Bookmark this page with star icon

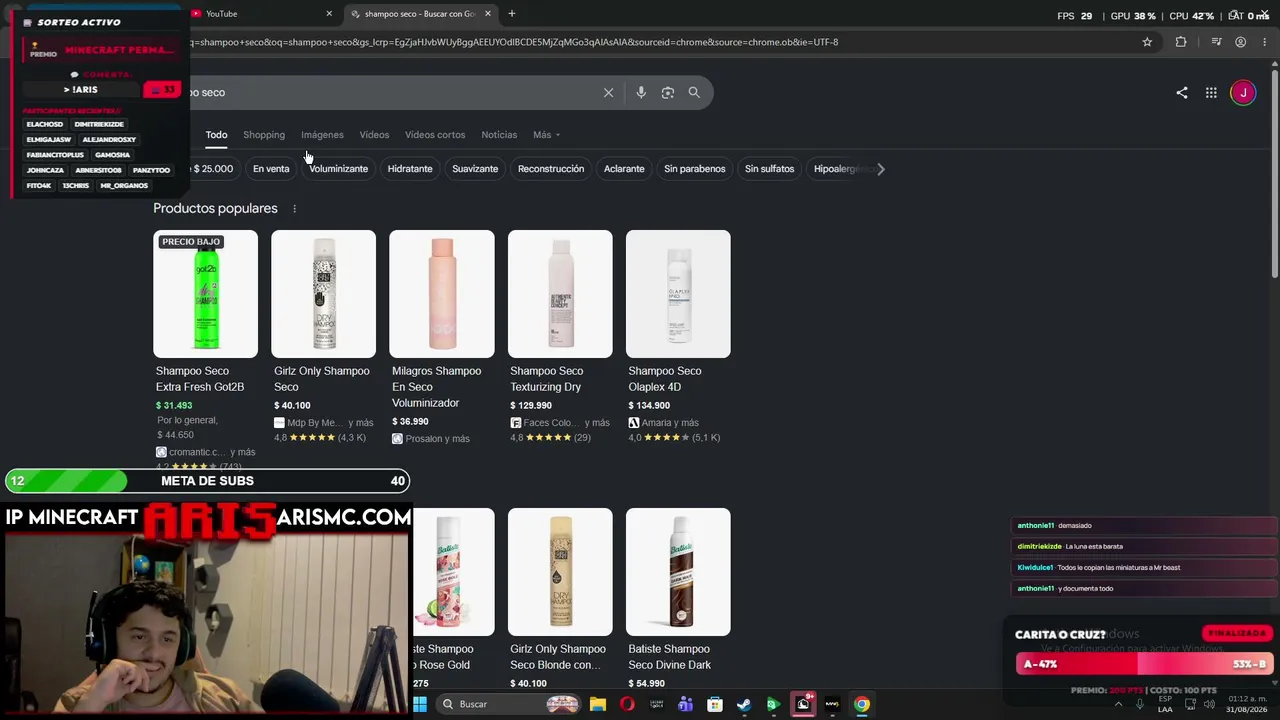(1147, 42)
